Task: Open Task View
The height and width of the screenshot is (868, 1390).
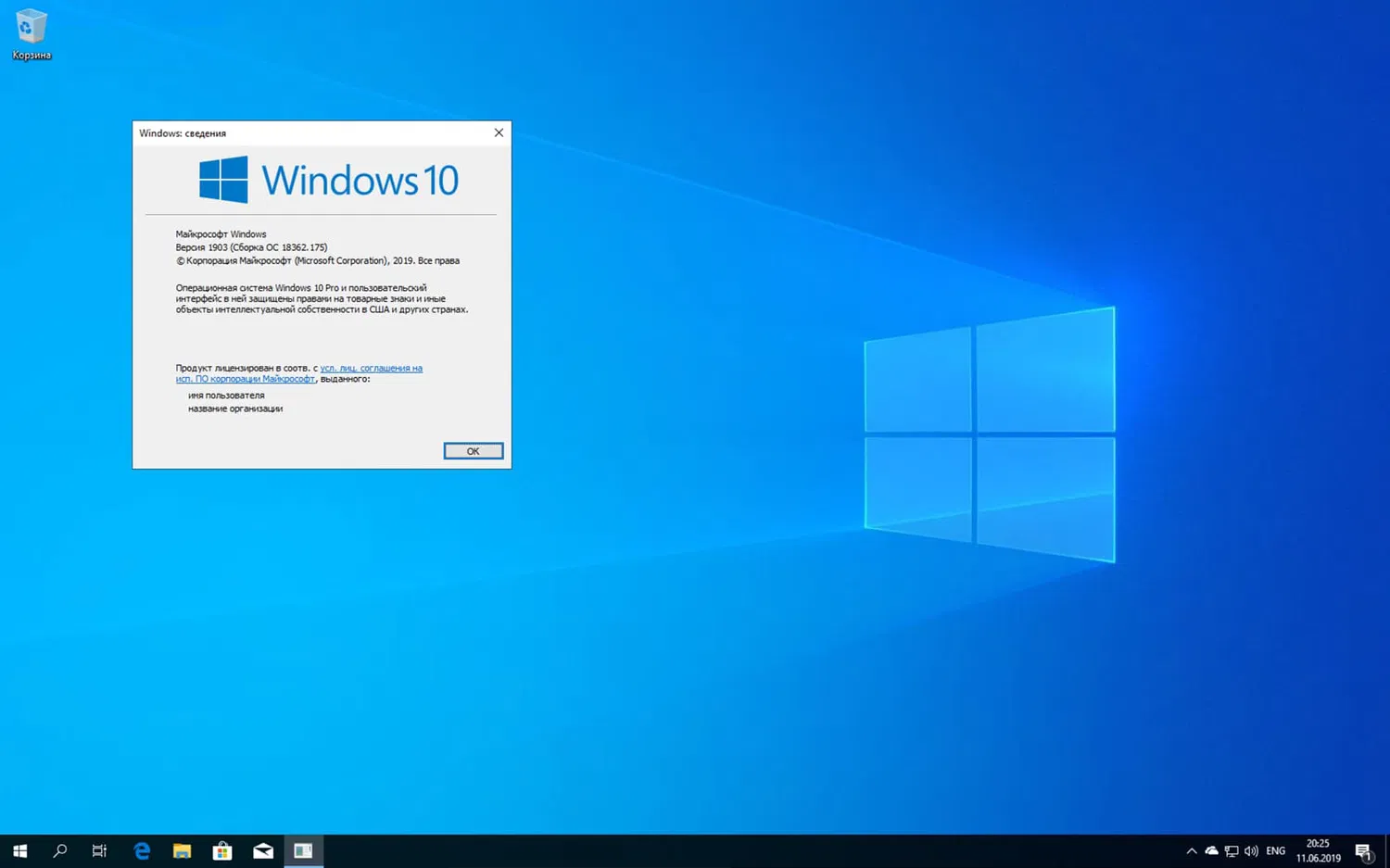Action: click(99, 849)
